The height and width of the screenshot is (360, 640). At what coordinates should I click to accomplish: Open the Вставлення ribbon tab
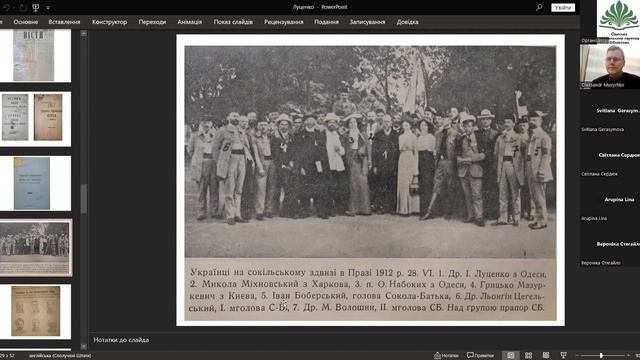coord(64,22)
